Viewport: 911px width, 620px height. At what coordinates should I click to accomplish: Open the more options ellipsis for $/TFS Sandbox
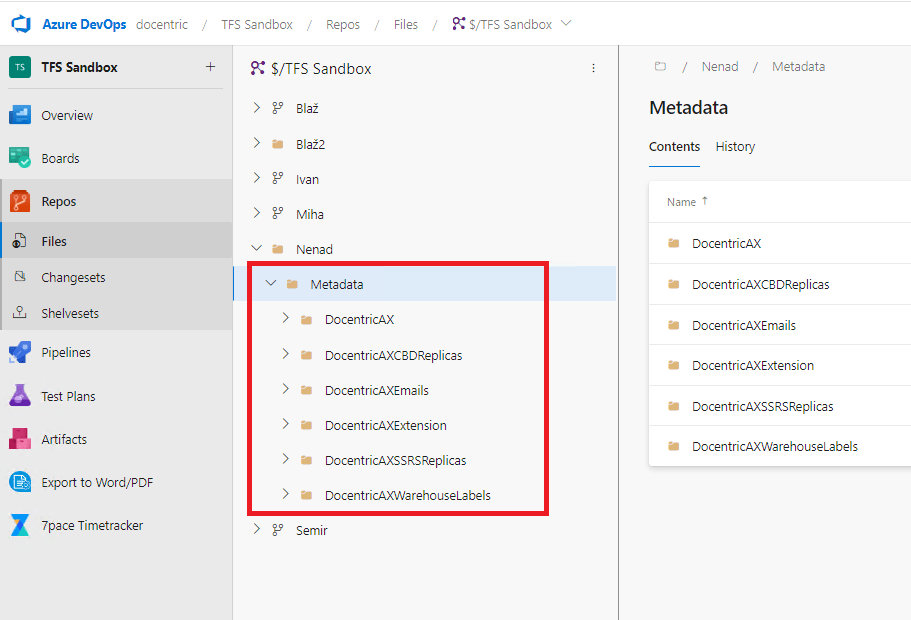pos(593,68)
